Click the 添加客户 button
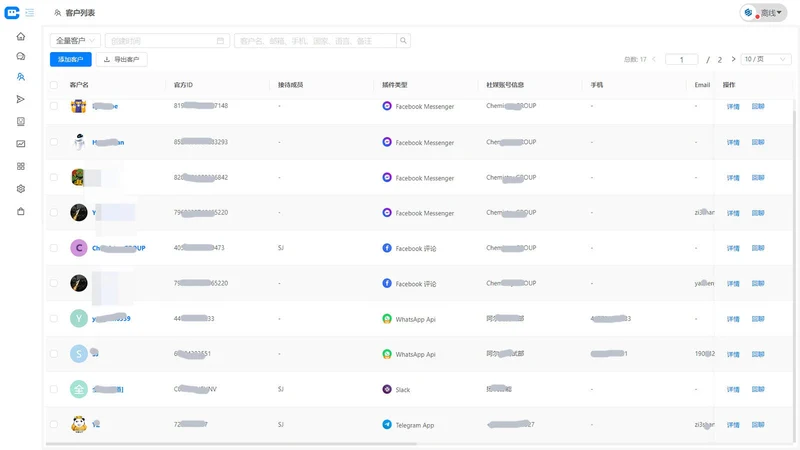The image size is (800, 450). coord(70,59)
